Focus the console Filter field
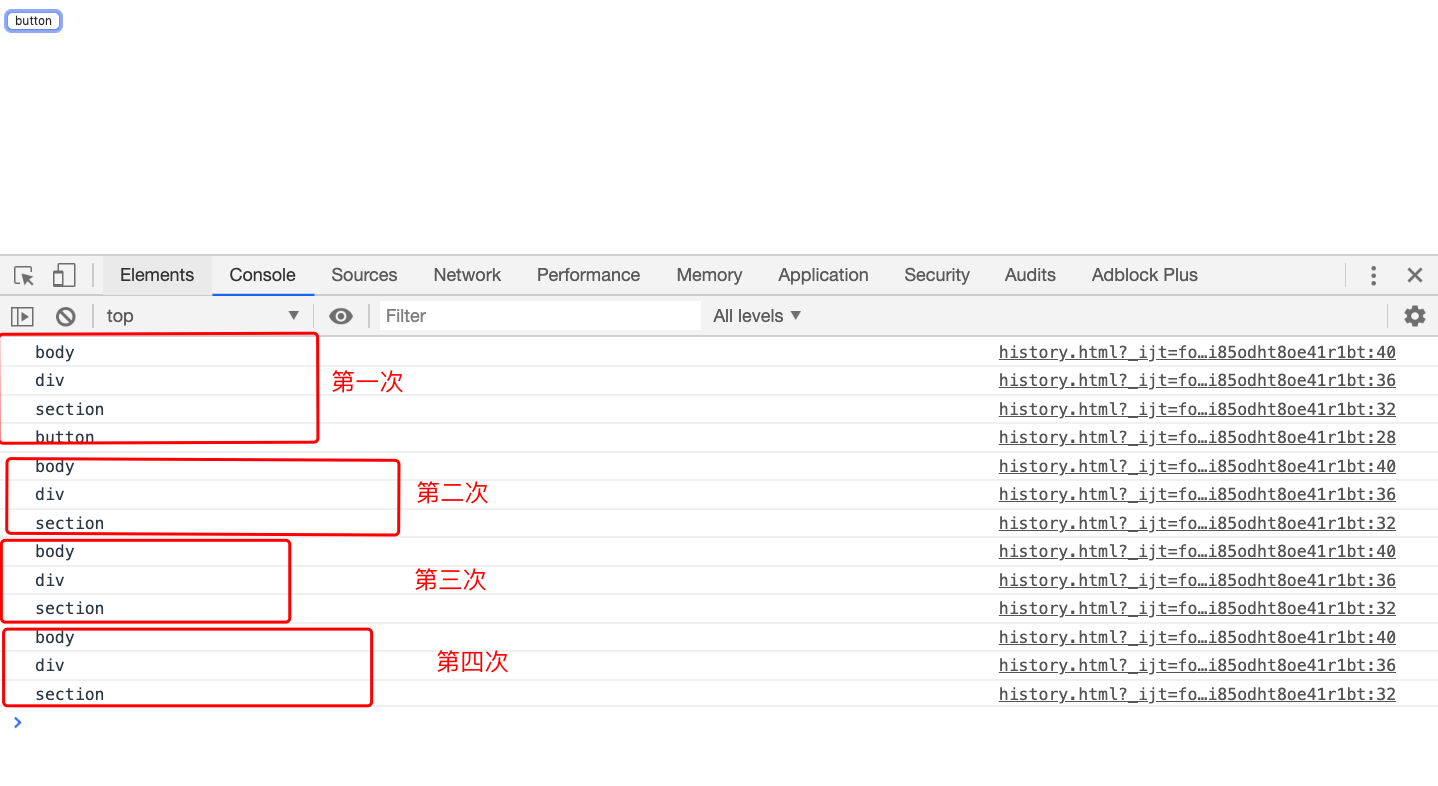This screenshot has width=1438, height=786. pos(541,316)
